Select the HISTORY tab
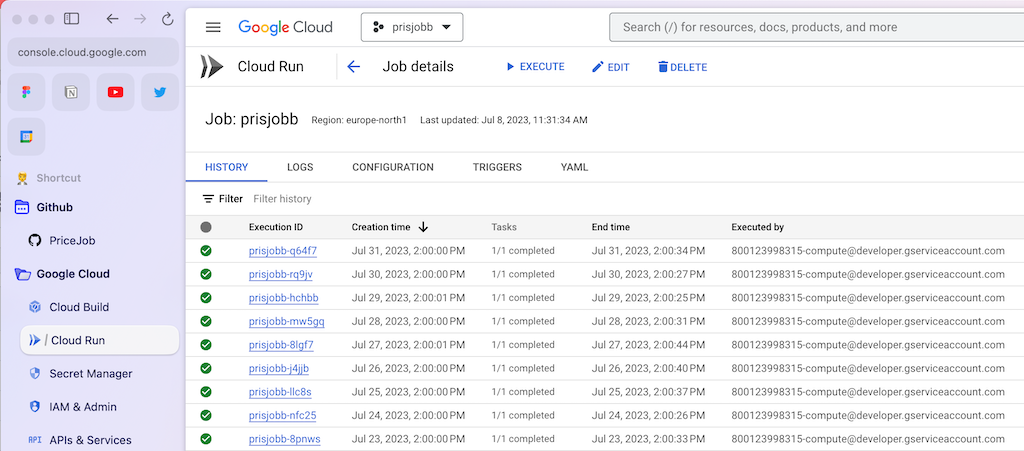Screen dimensions: 1024x451 coord(227,167)
